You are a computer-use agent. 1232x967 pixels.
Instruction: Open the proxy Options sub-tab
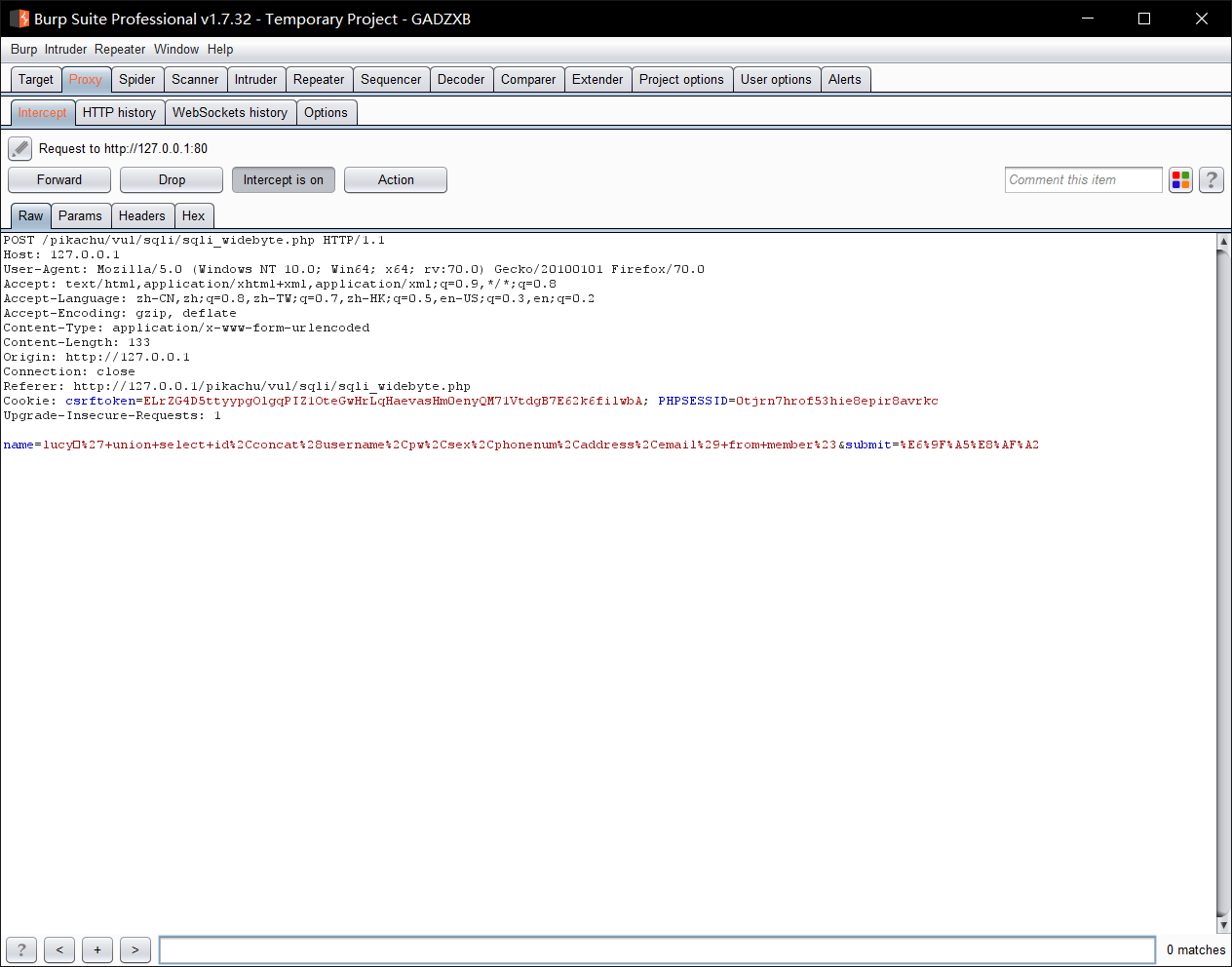326,113
